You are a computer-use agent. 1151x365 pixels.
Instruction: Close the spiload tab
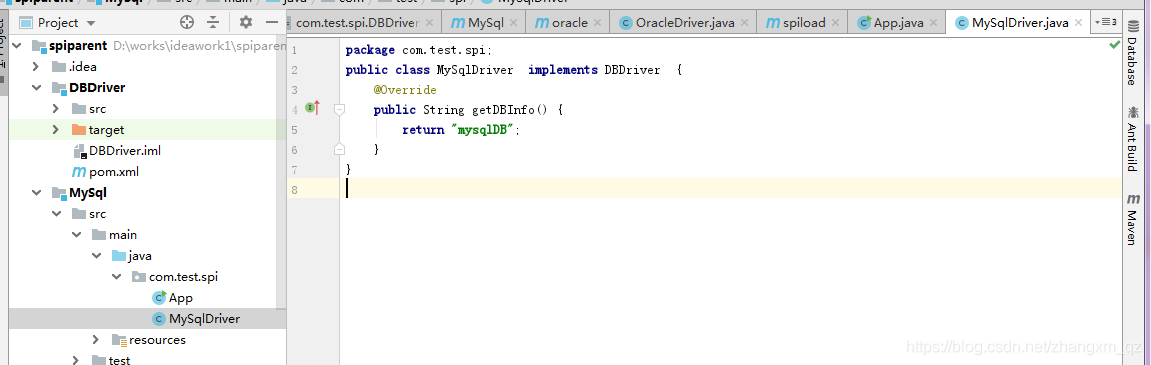836,23
